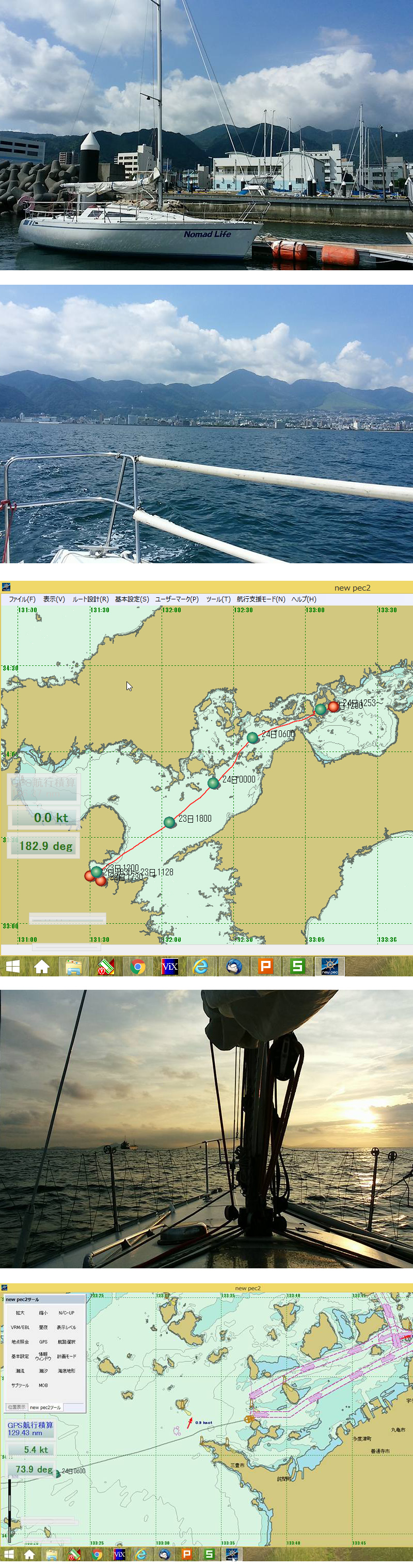Click the 73.9 deg course readout
The width and height of the screenshot is (413, 1568).
(x=31, y=1469)
